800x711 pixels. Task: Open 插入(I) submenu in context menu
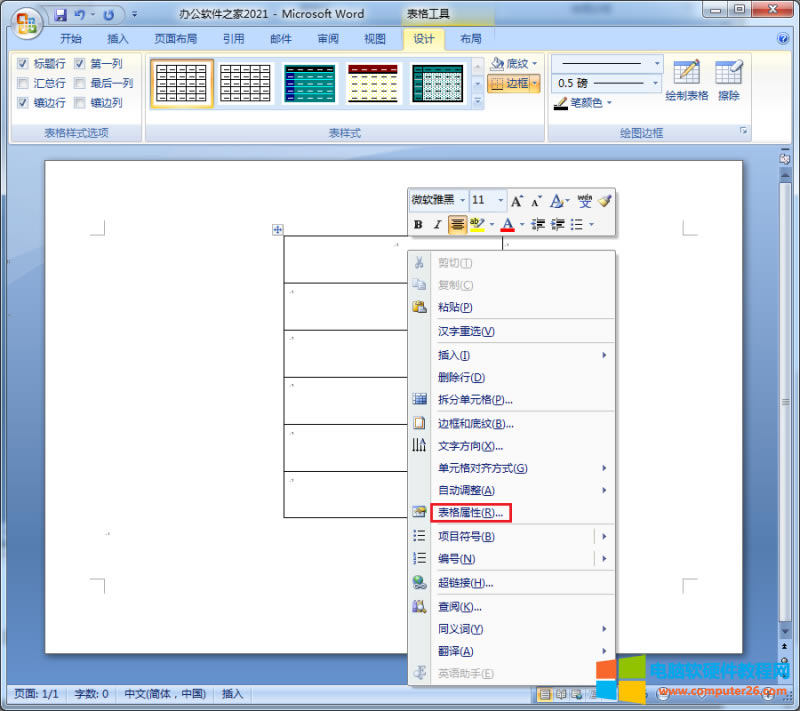tap(512, 356)
